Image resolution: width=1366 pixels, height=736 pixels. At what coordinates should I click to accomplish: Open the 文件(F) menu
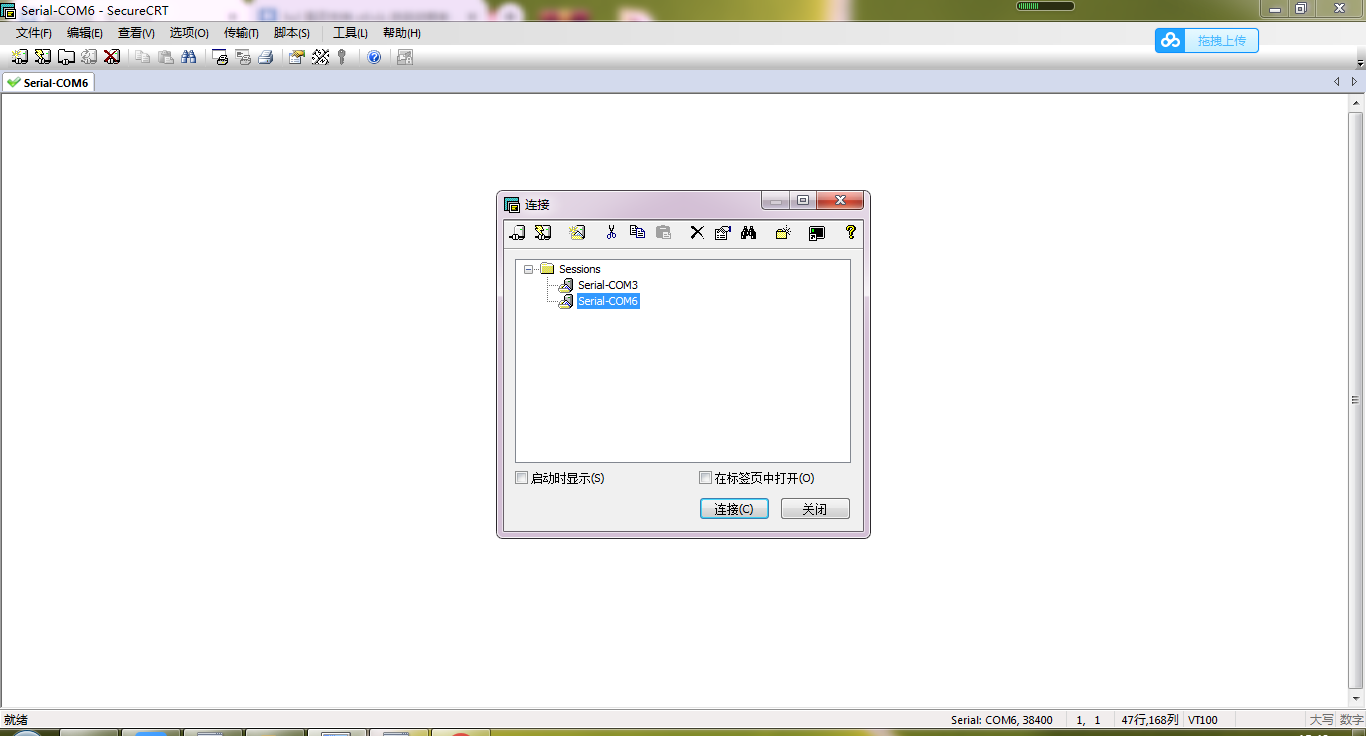point(34,33)
